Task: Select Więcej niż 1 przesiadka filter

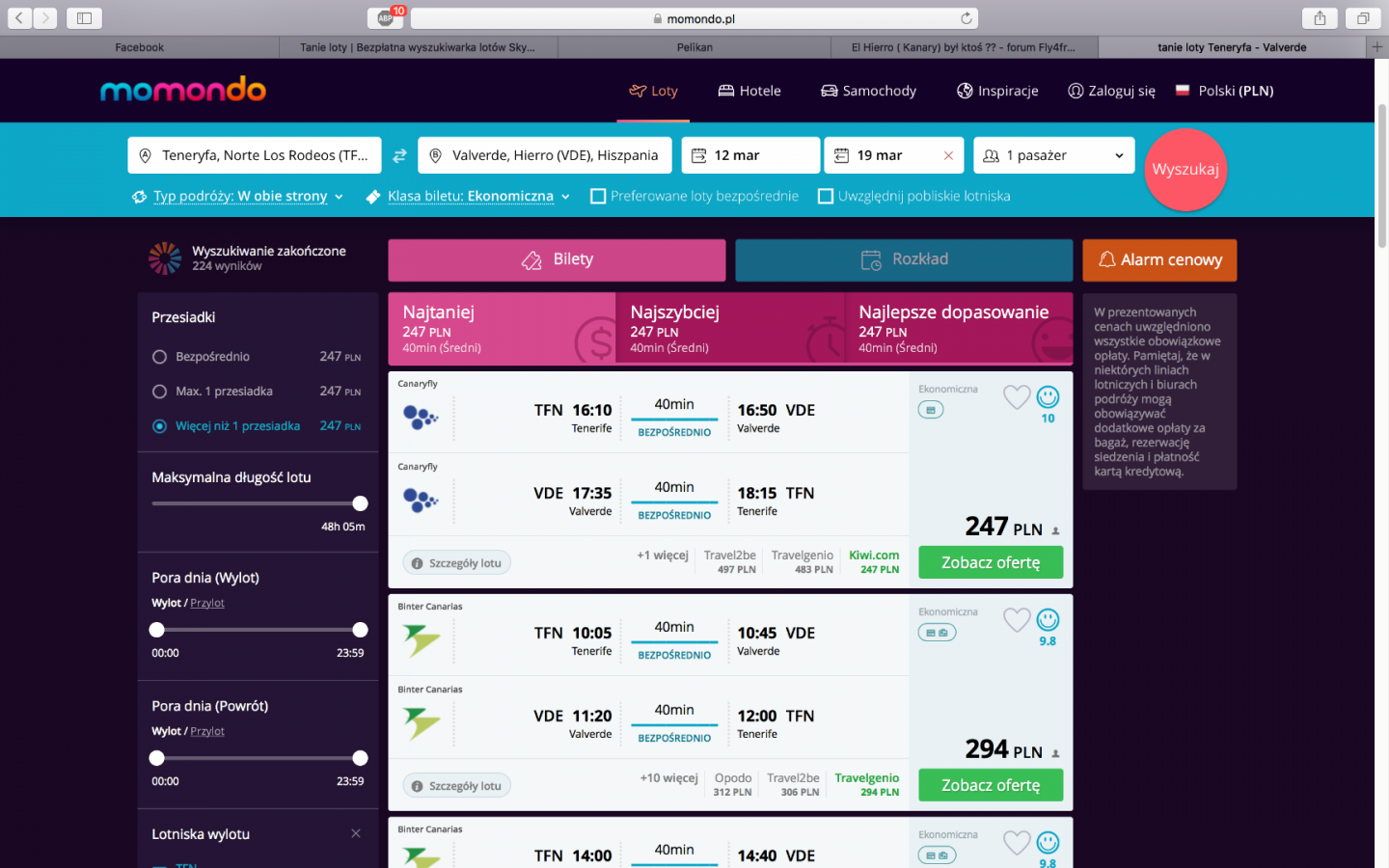Action: pos(159,426)
